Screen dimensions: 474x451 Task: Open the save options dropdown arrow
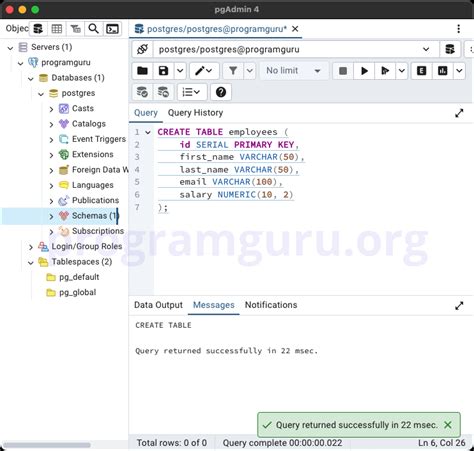coord(180,71)
